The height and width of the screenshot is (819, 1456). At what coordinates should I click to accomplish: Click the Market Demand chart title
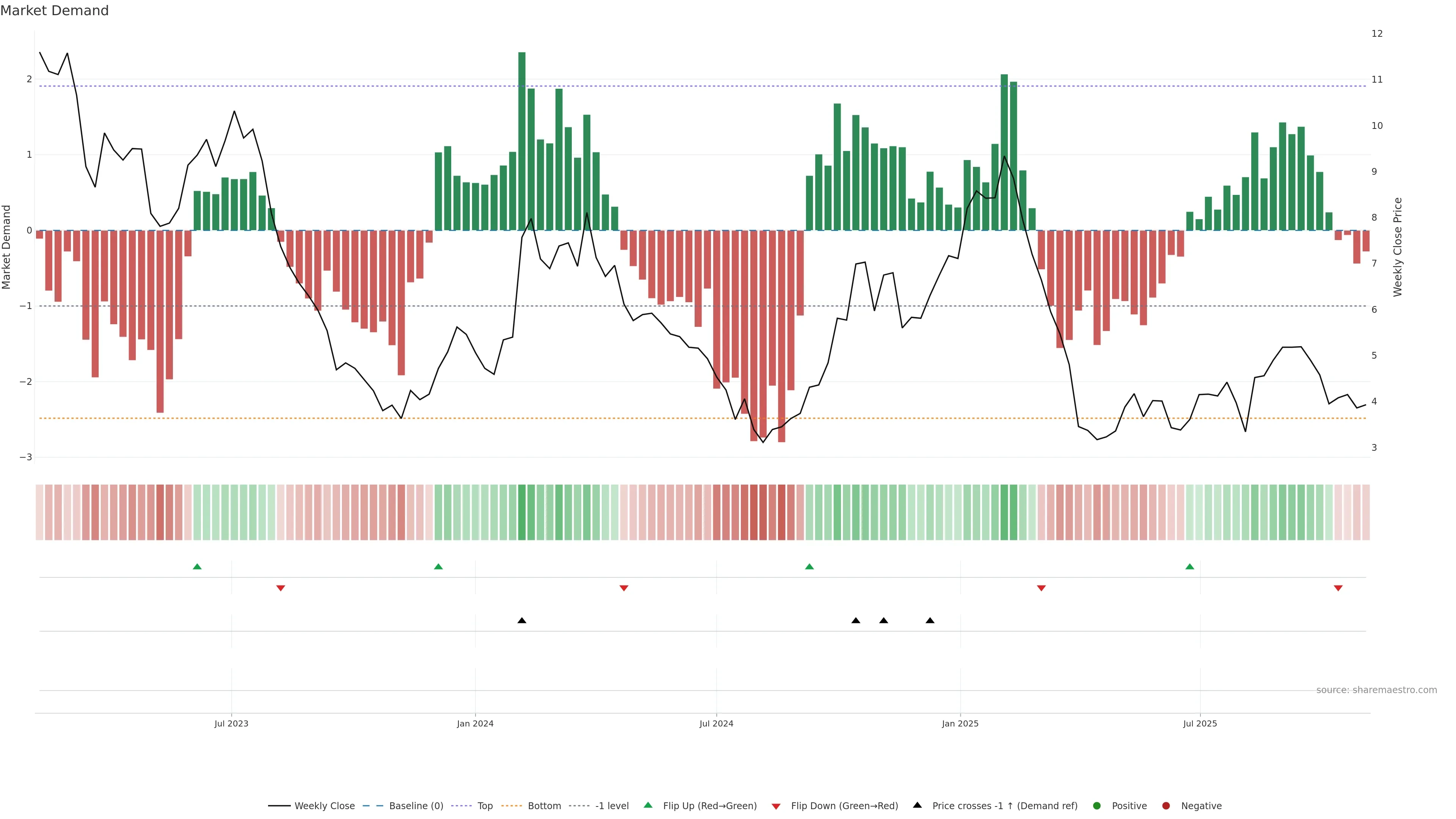[54, 11]
